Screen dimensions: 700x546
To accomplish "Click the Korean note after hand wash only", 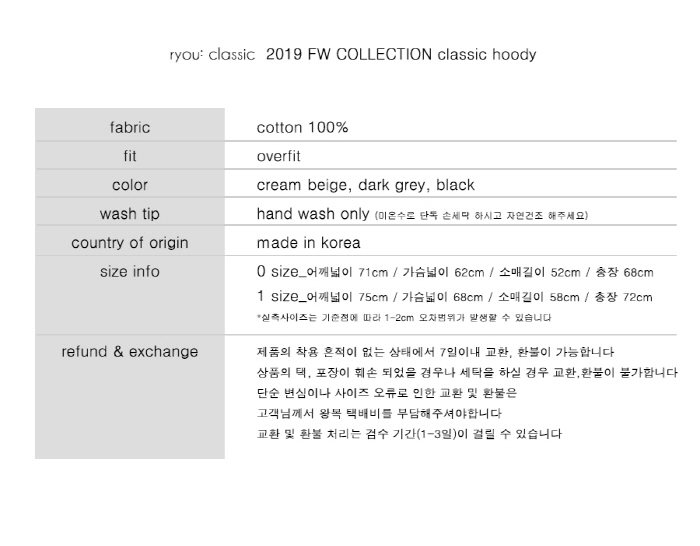I will pos(481,216).
